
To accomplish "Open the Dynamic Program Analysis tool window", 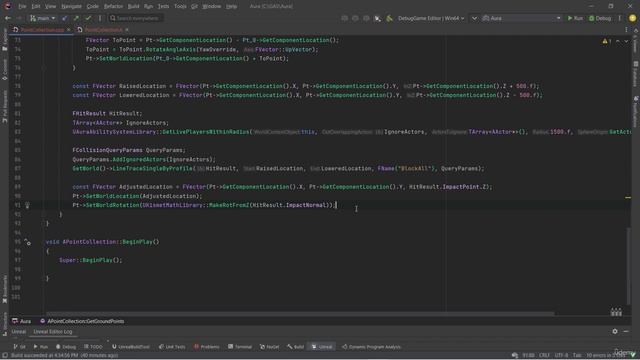I will tap(371, 347).
